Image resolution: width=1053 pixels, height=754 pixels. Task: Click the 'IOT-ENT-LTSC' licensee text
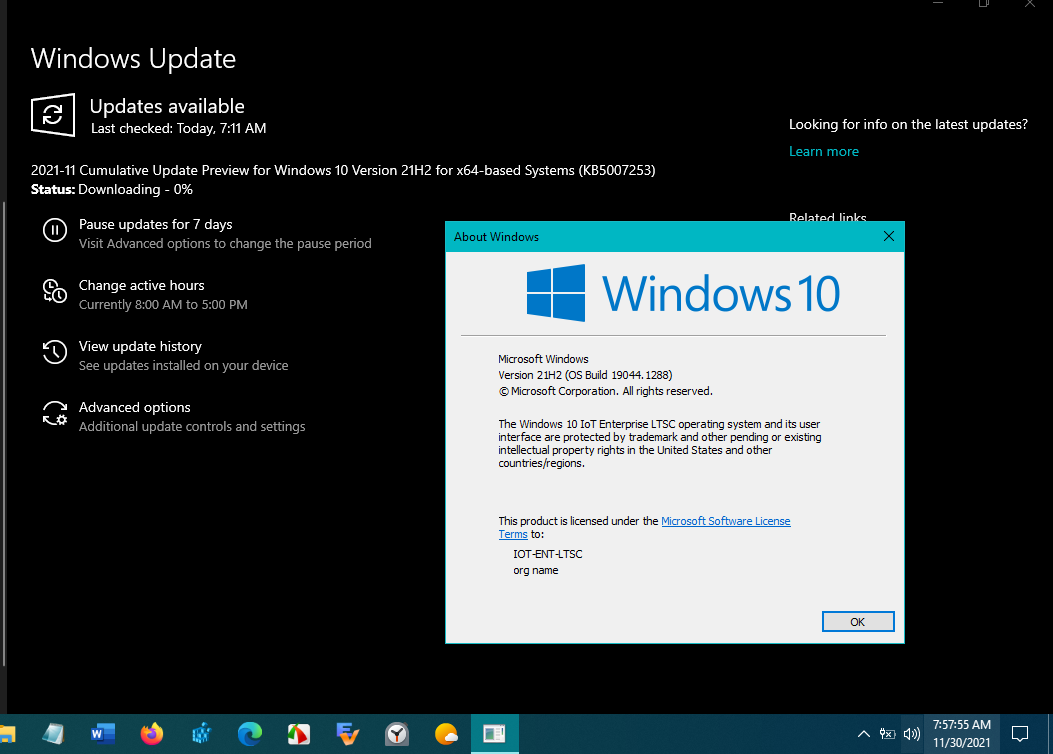(547, 554)
